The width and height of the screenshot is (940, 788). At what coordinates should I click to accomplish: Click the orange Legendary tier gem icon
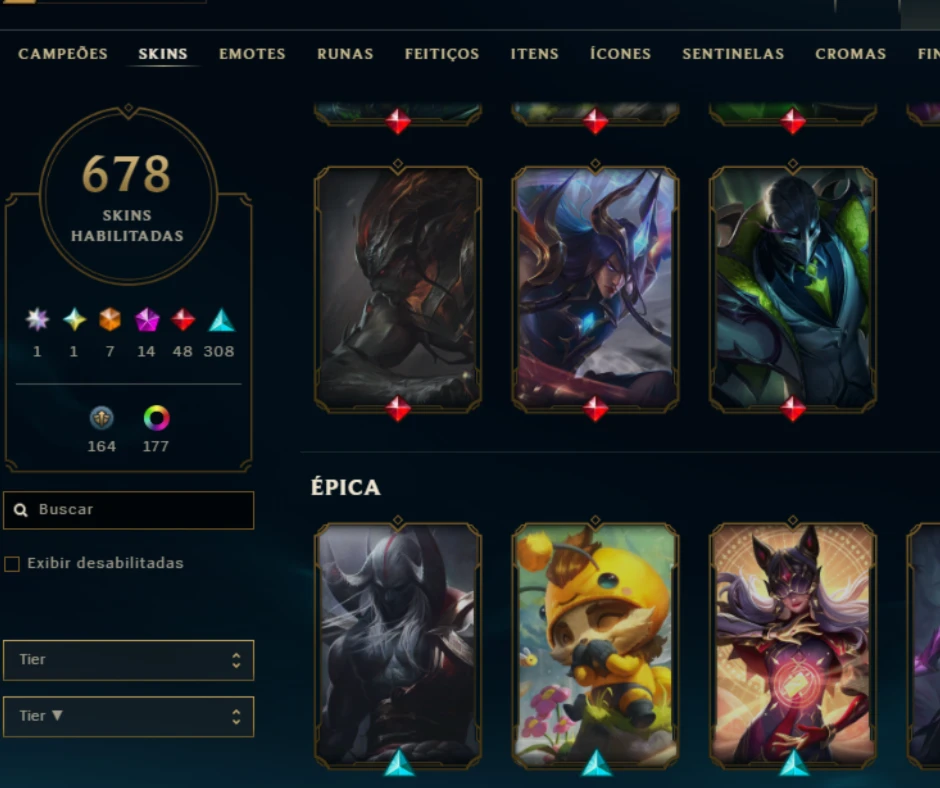tap(110, 320)
